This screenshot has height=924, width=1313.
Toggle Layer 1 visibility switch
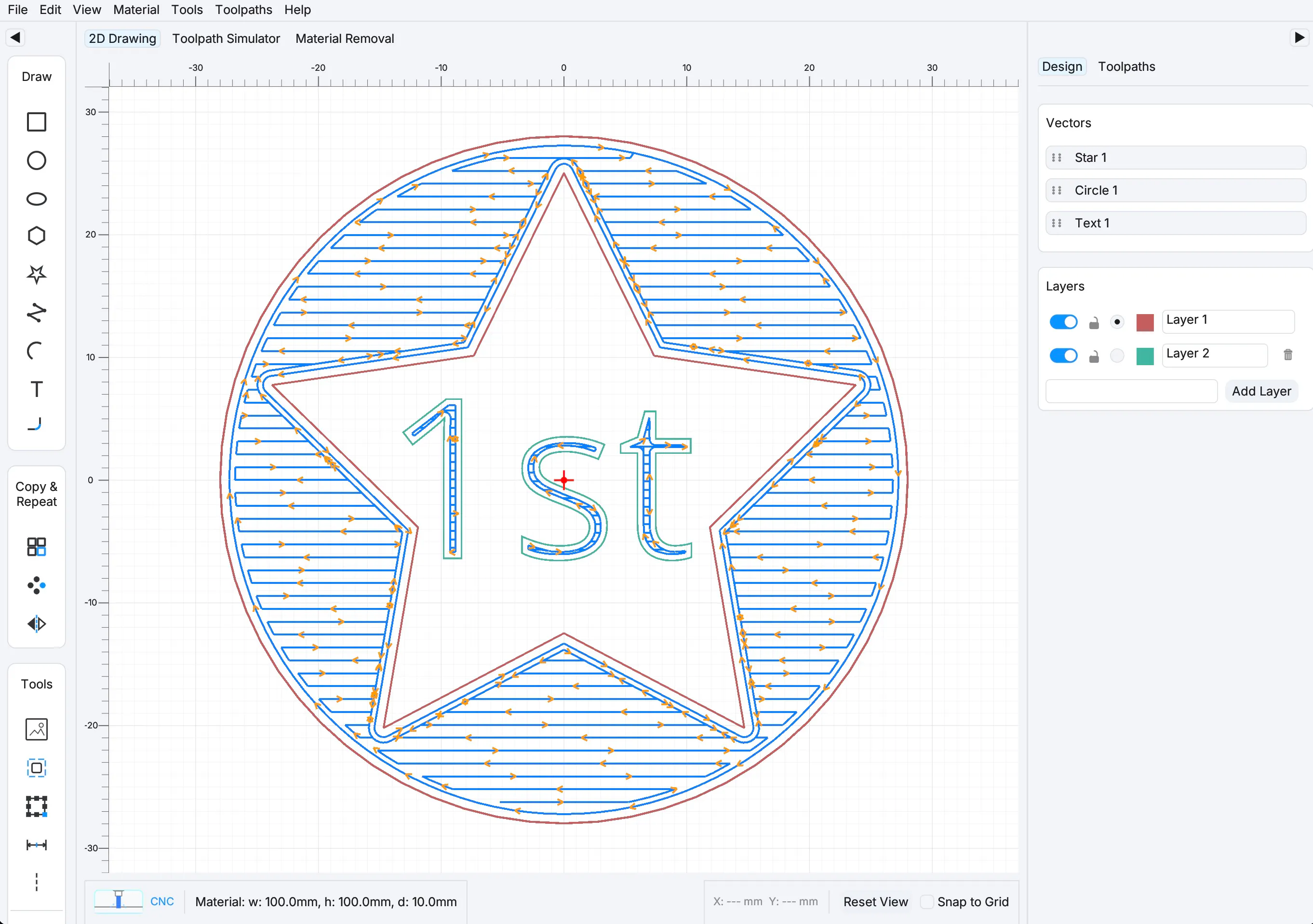click(1064, 322)
